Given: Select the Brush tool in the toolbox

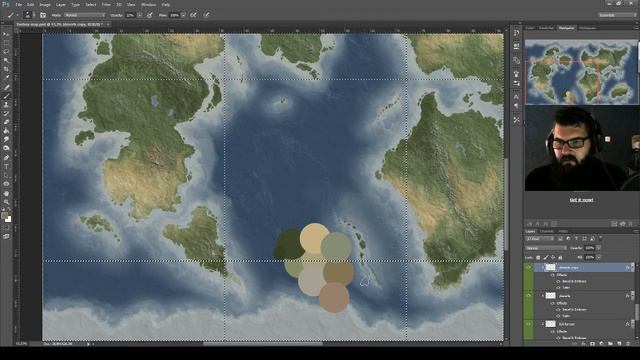Looking at the screenshot, I should tap(6, 96).
